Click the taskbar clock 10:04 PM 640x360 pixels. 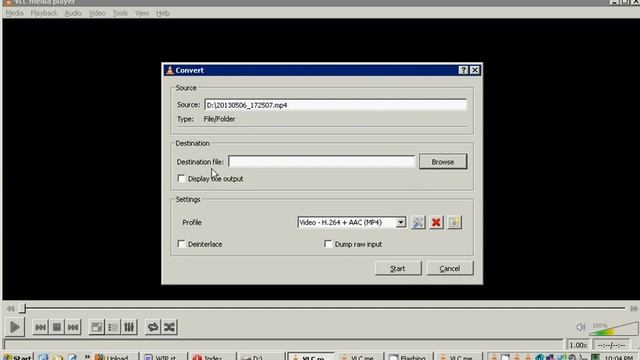[619, 357]
